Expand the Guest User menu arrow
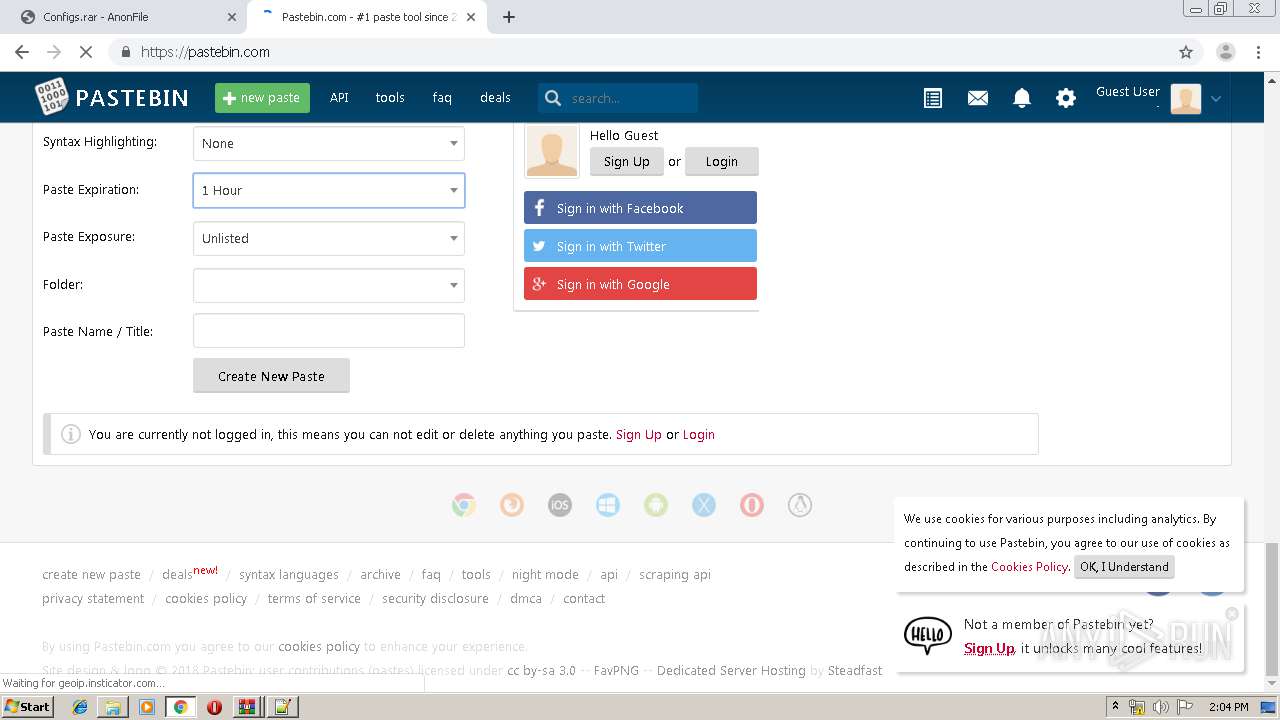 click(x=1216, y=98)
